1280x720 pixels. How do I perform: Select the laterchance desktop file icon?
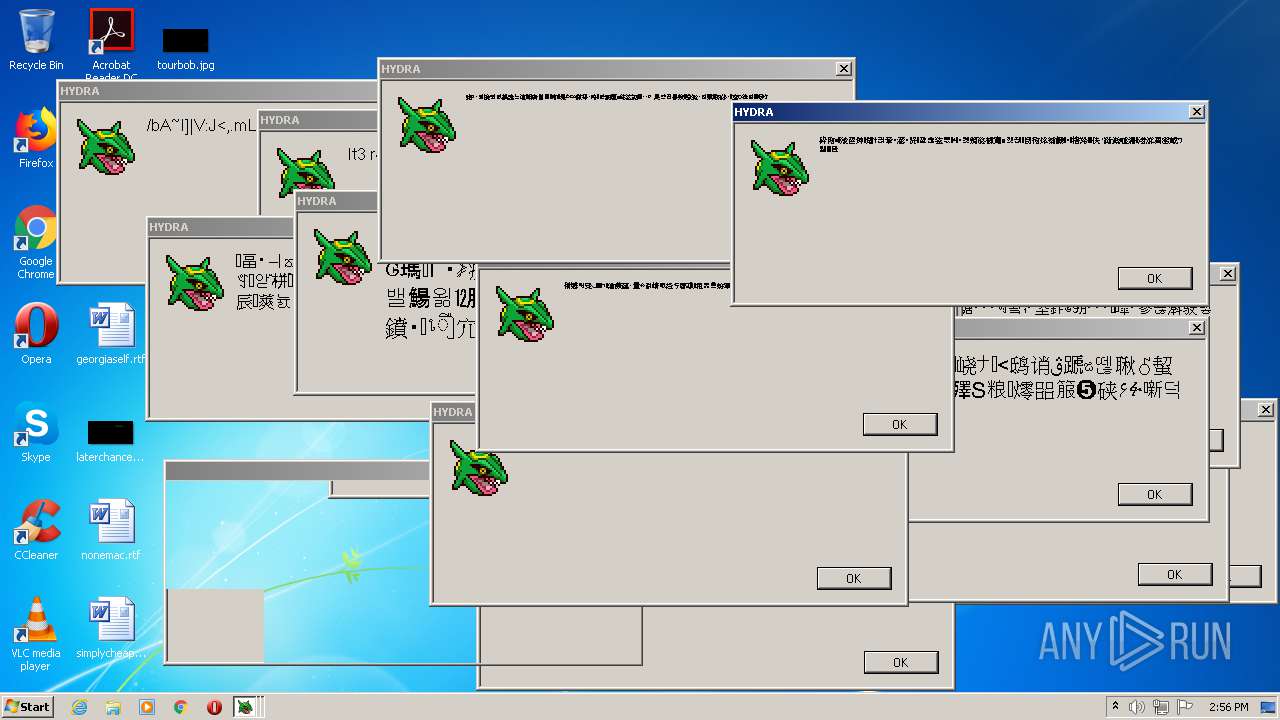tap(111, 440)
